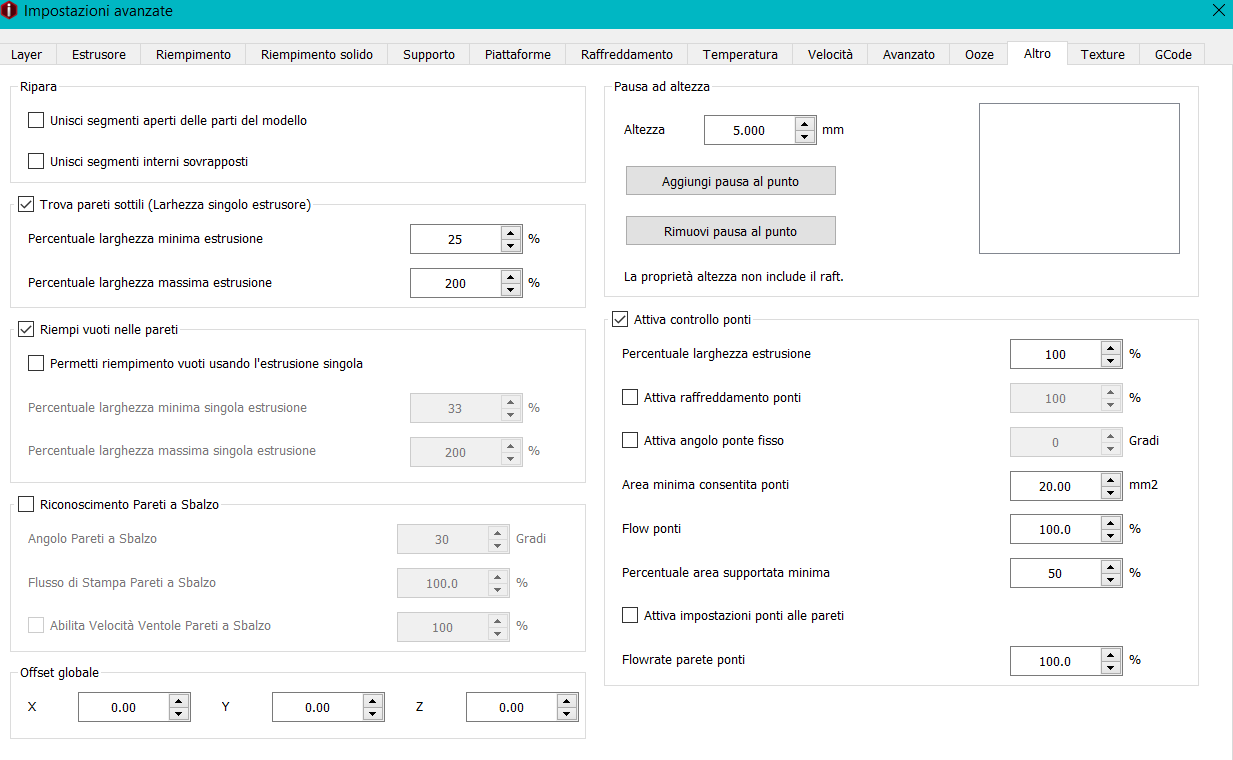Click the Offset globale Y input field
Image resolution: width=1233 pixels, height=760 pixels.
316,708
